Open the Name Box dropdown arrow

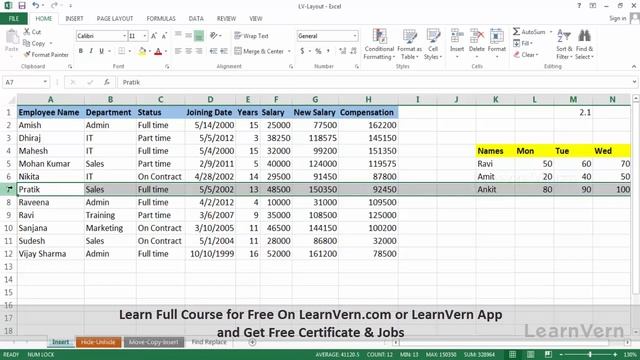click(x=45, y=82)
